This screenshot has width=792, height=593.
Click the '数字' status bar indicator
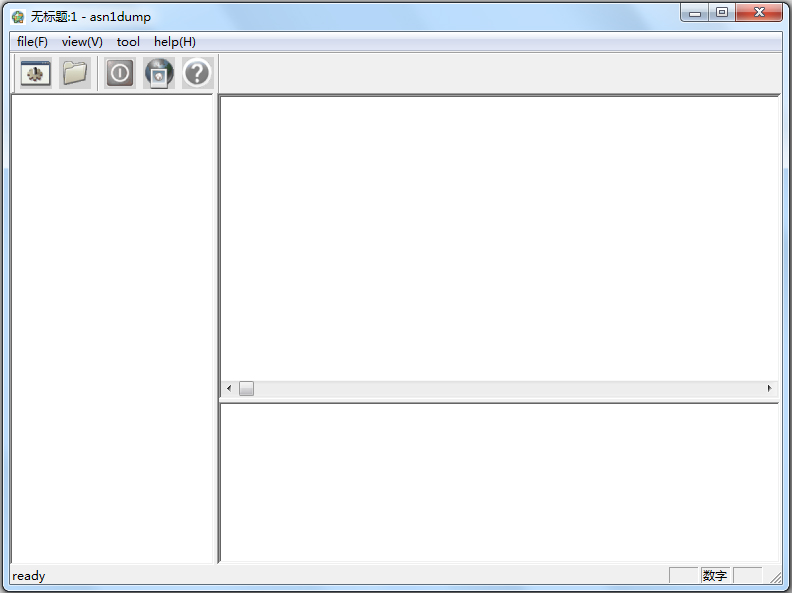tap(715, 575)
